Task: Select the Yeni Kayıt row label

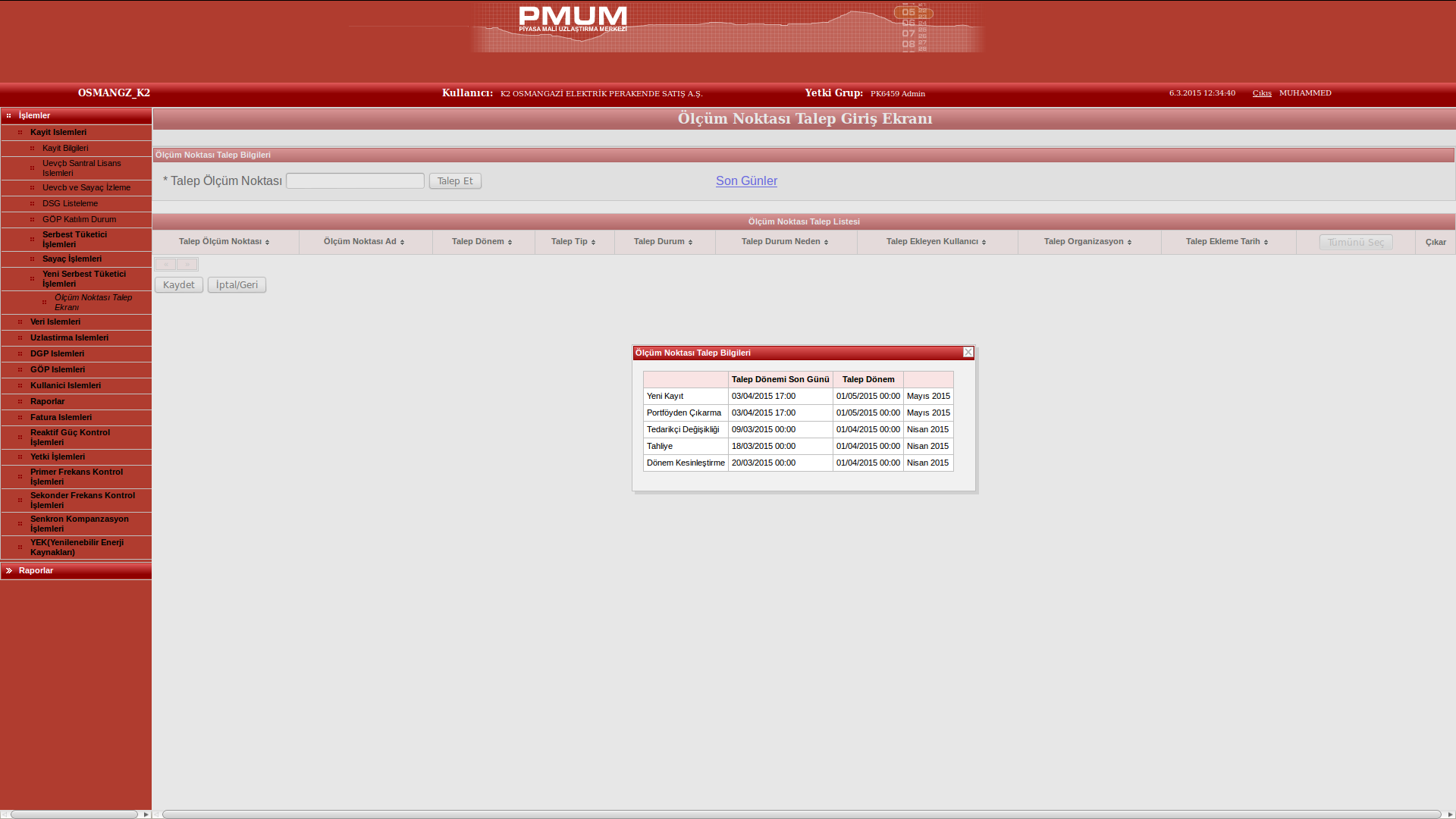Action: pos(665,397)
